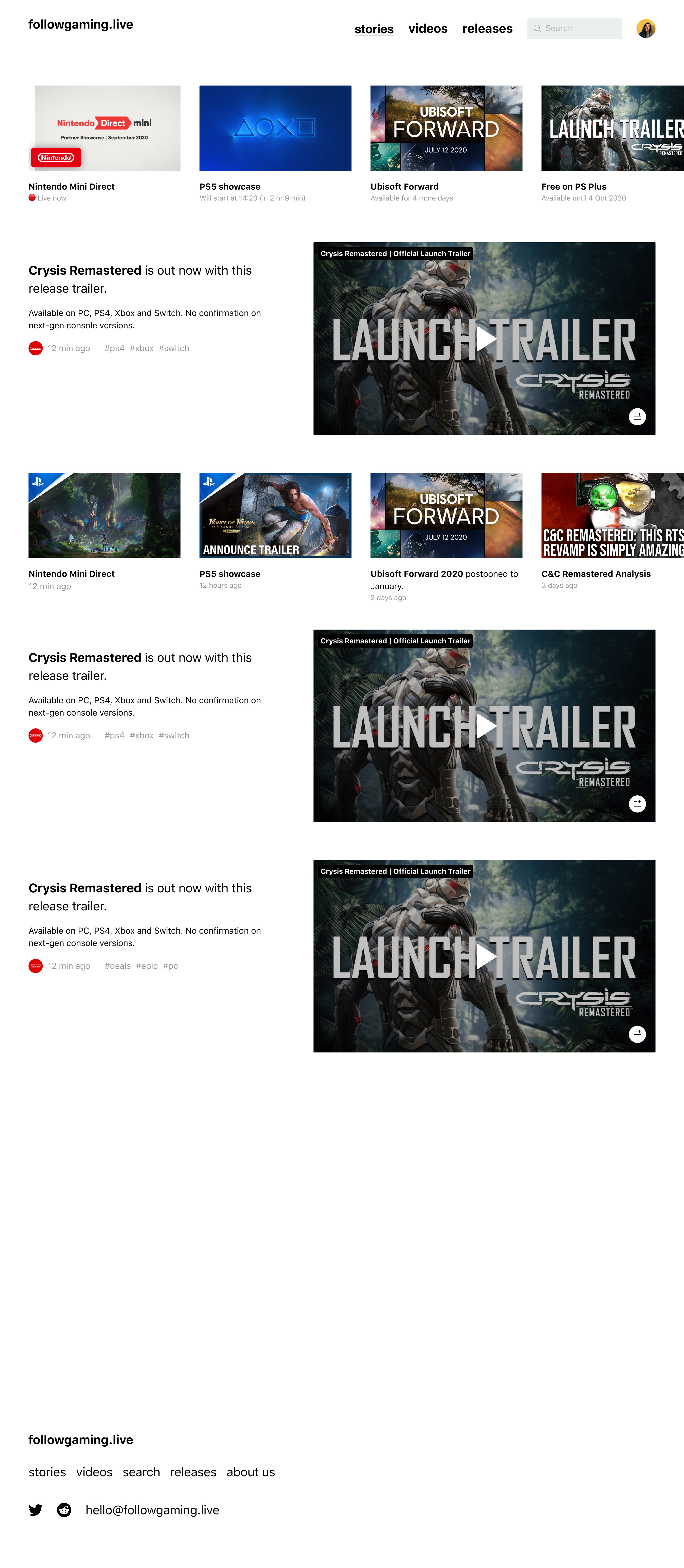The width and height of the screenshot is (684, 1568).
Task: Click #ps4 tag on second story
Action: pos(114,735)
